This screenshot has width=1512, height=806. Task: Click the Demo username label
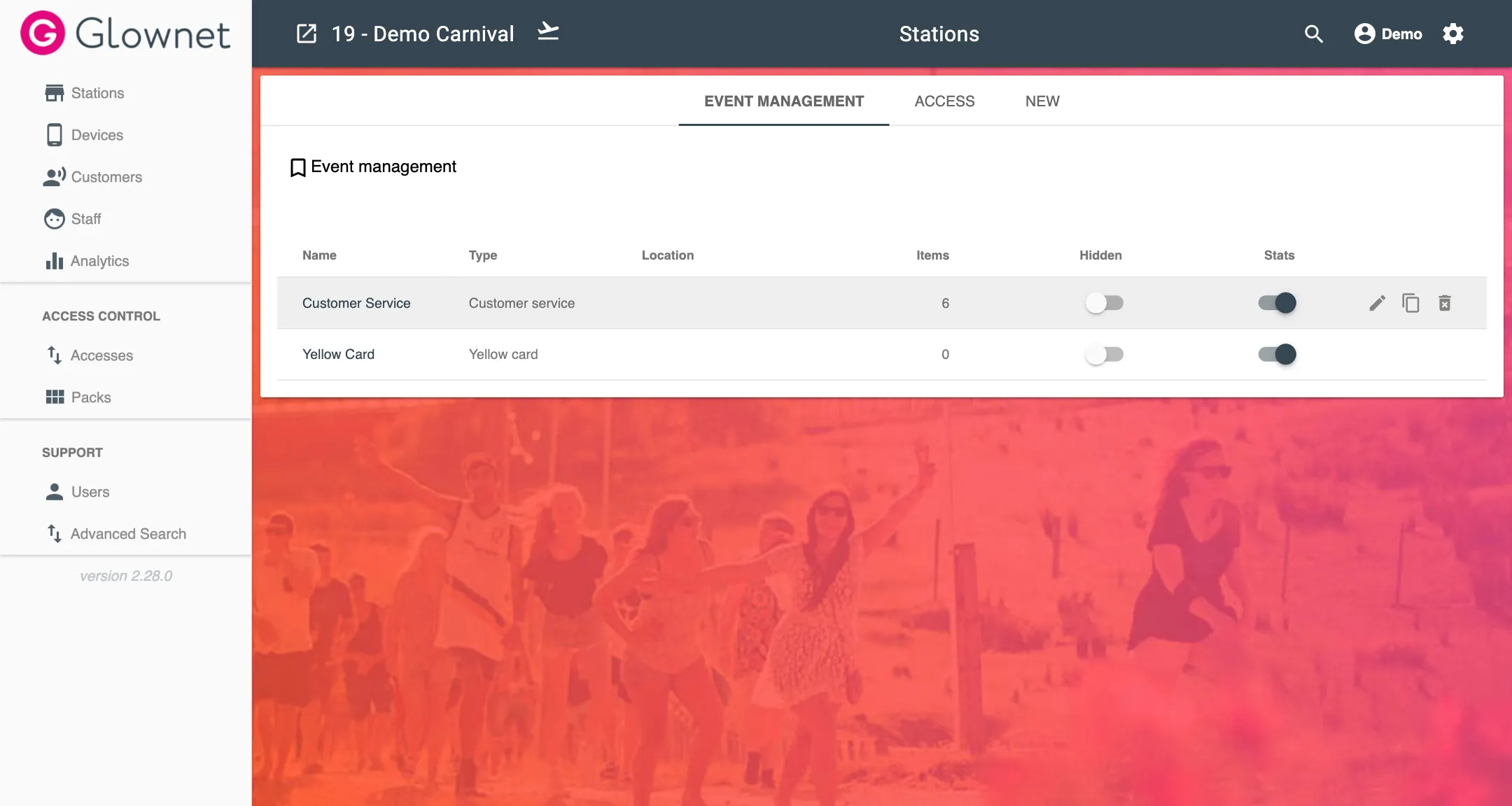(x=1401, y=34)
